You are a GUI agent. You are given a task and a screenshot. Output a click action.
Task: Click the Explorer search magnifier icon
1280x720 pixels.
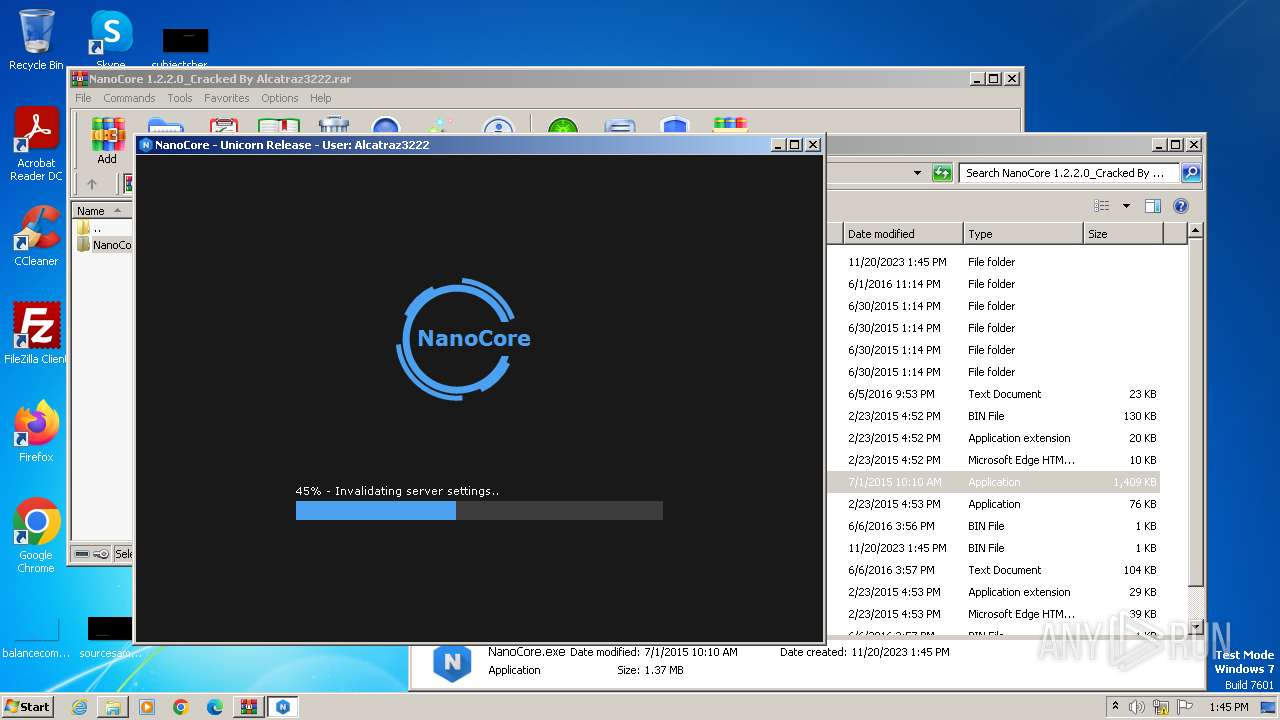click(x=1190, y=173)
